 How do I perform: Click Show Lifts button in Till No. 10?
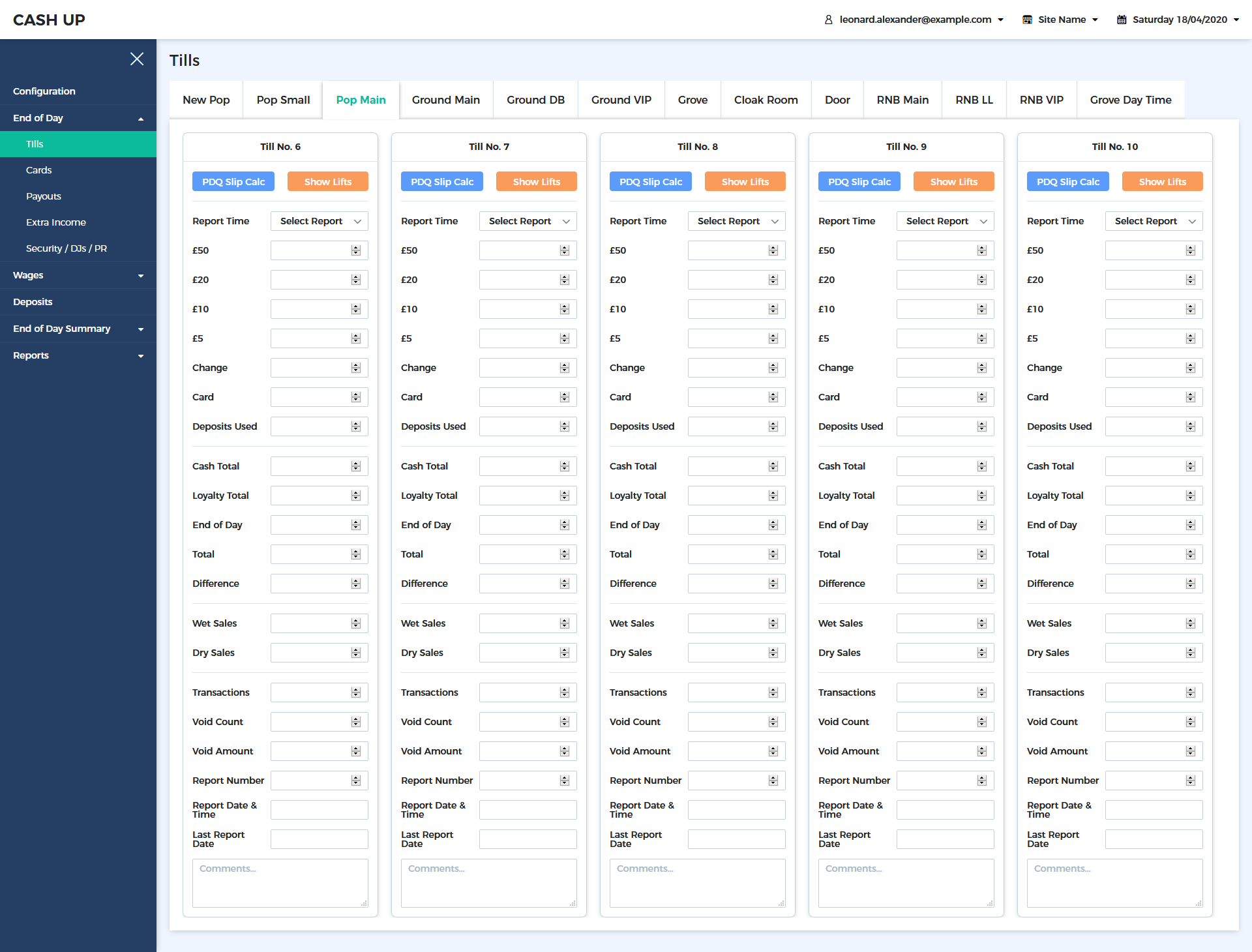pos(1162,182)
